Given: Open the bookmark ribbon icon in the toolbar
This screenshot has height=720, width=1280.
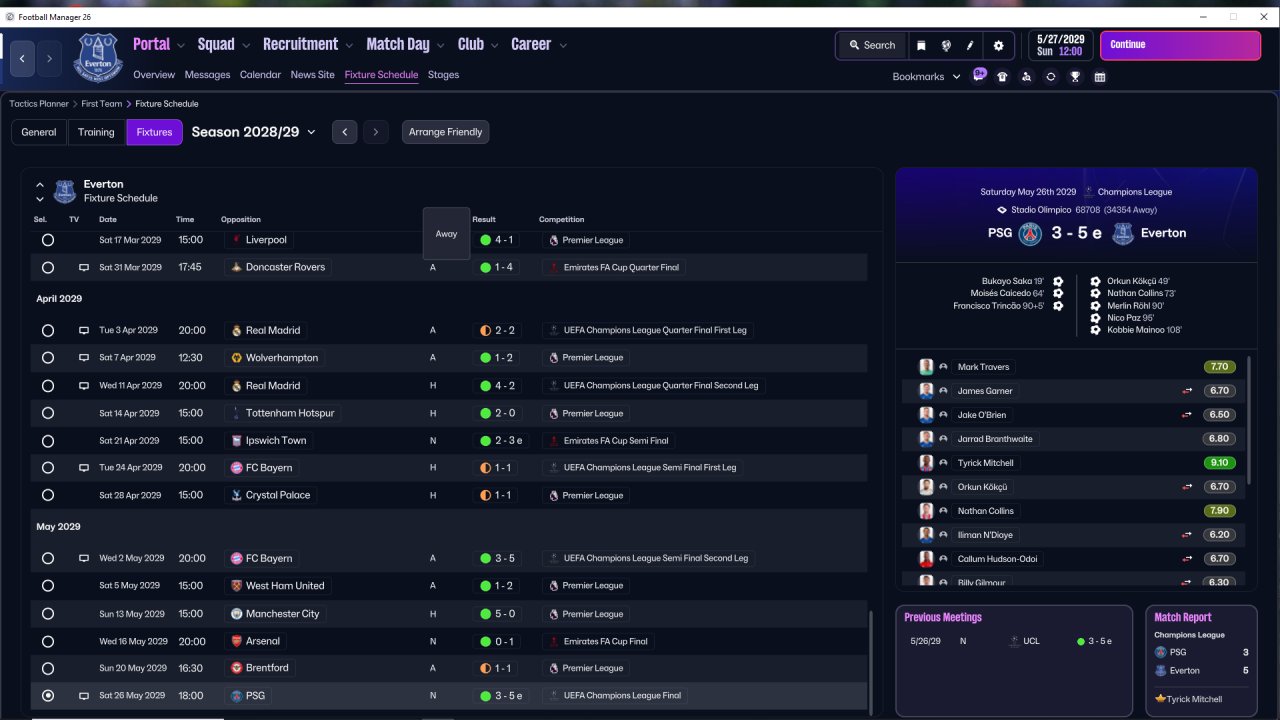Looking at the screenshot, I should (x=921, y=45).
